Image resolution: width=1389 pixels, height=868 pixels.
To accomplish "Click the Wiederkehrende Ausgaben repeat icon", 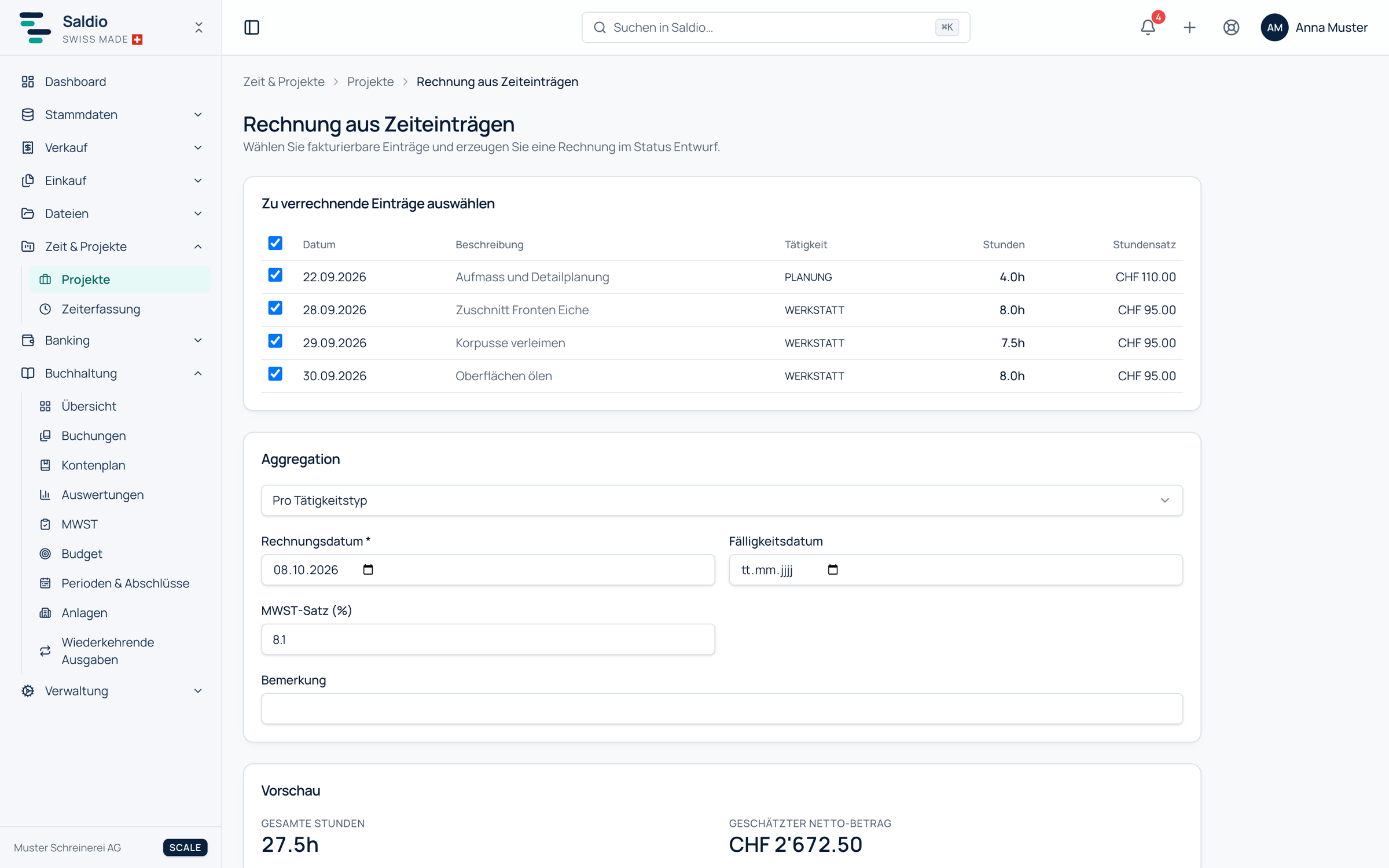I will point(45,651).
